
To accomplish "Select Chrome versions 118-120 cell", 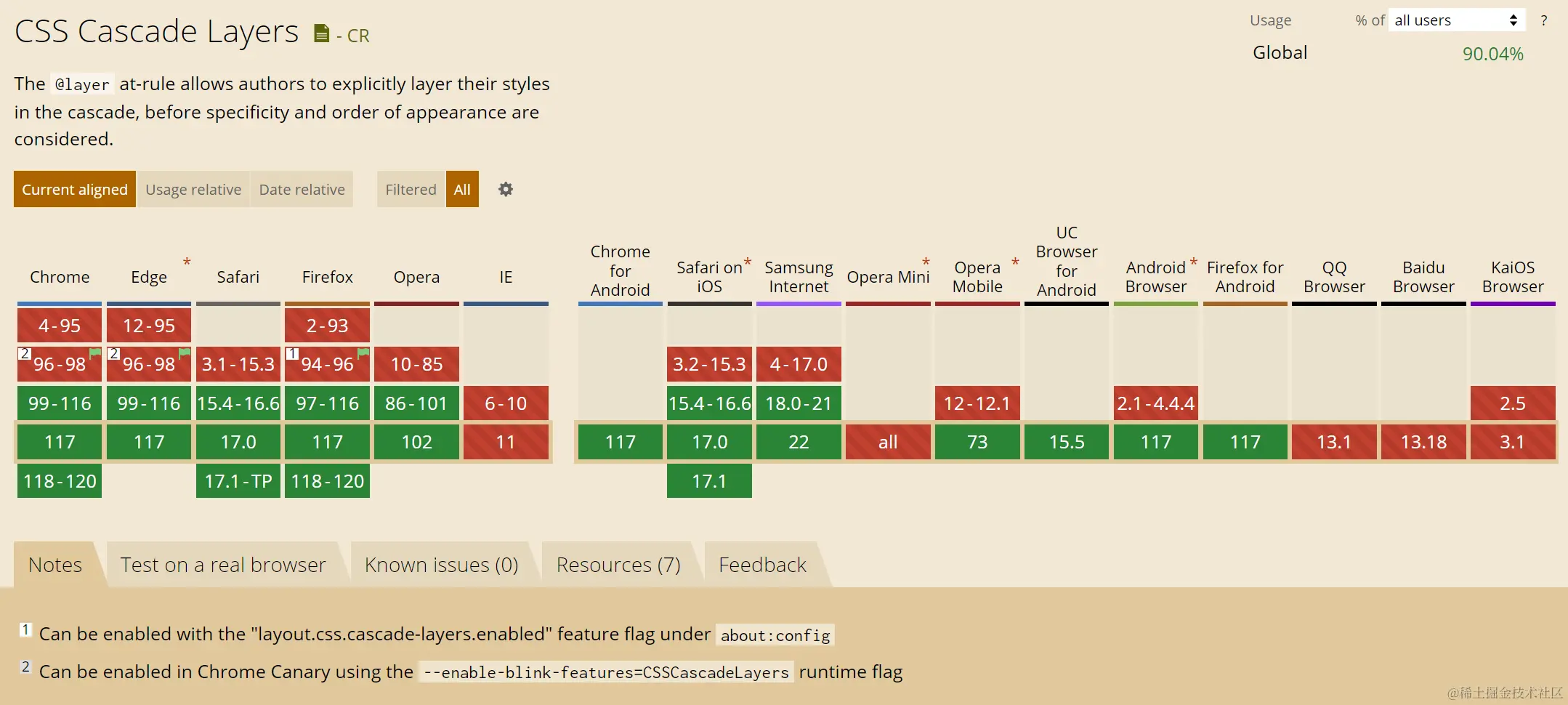I will click(60, 481).
